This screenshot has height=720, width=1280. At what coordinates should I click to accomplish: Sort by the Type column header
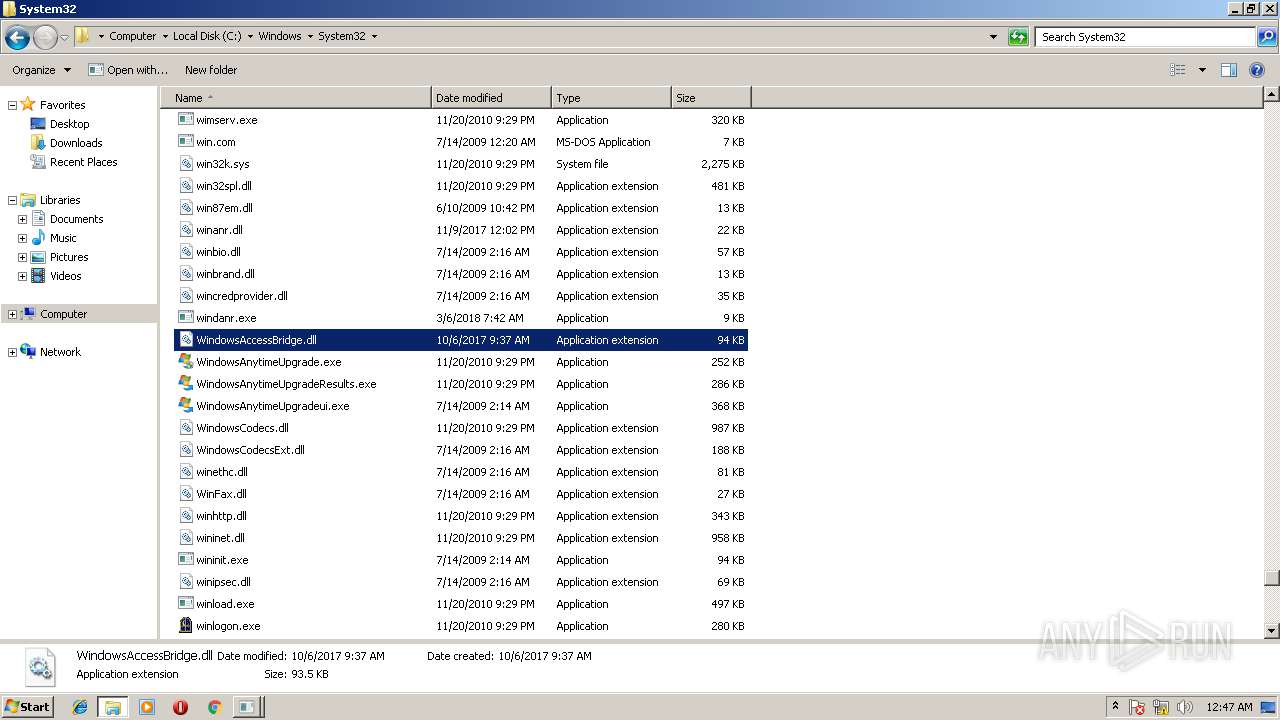[x=611, y=98]
